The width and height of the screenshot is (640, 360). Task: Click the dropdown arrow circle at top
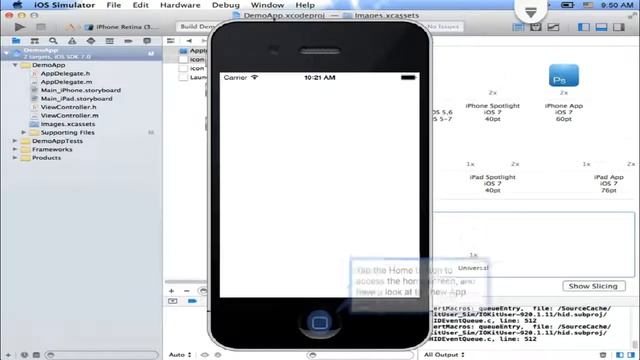[x=531, y=13]
